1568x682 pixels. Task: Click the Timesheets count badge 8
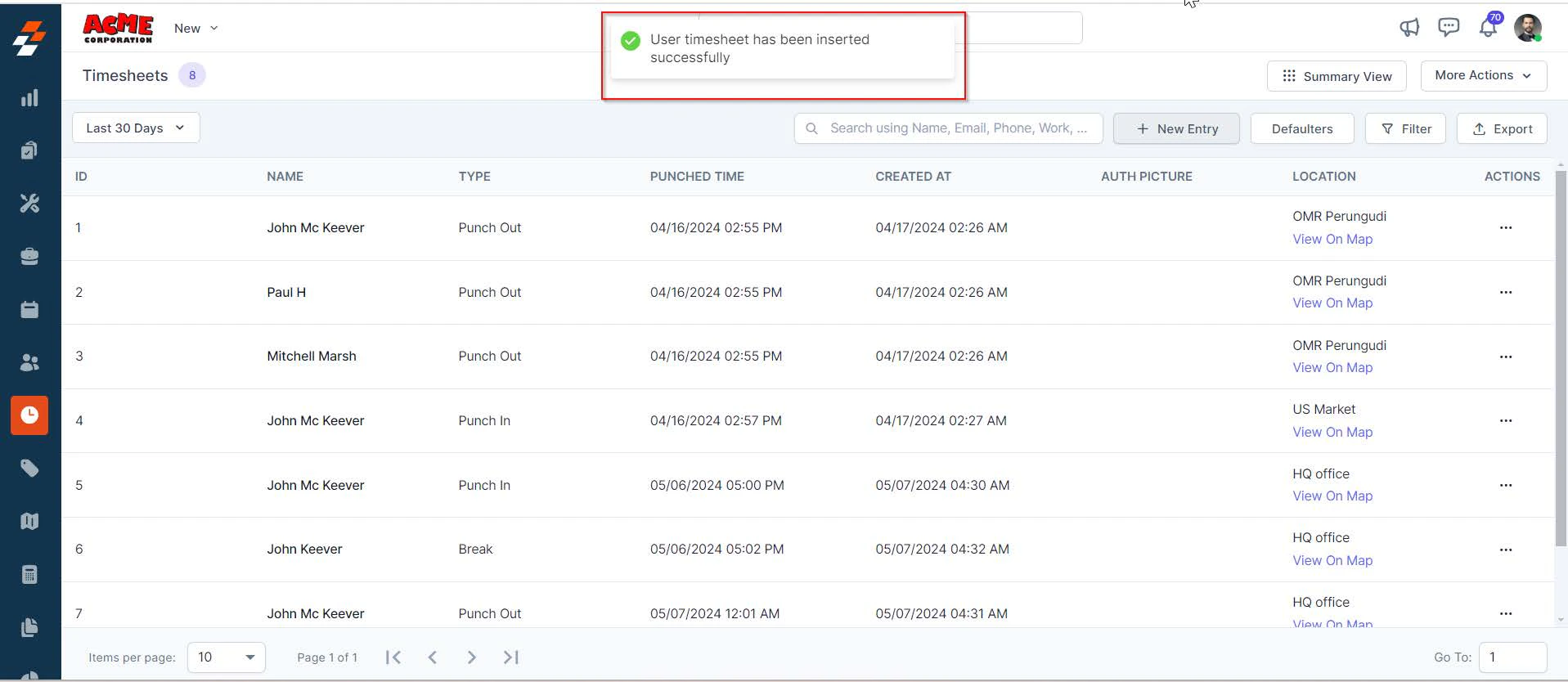pos(192,75)
